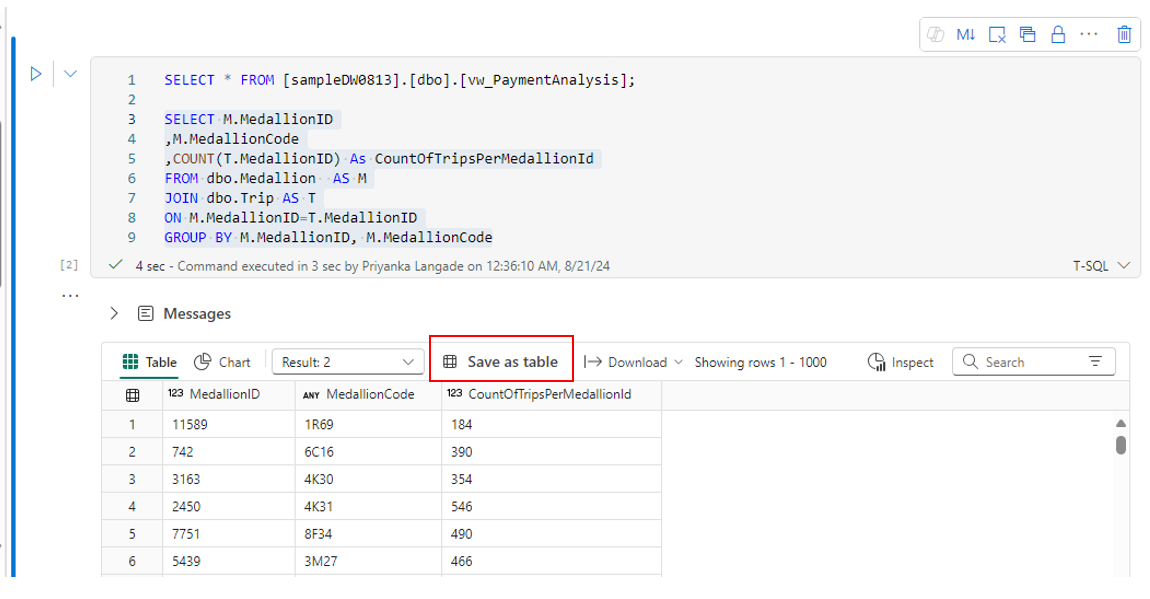Image resolution: width=1150 pixels, height=599 pixels.
Task: Click cell with MedallionCode 6C16
Action: pos(368,452)
